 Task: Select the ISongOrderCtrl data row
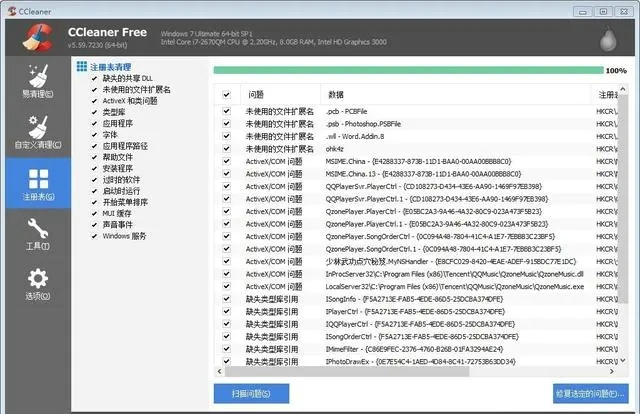click(x=416, y=336)
